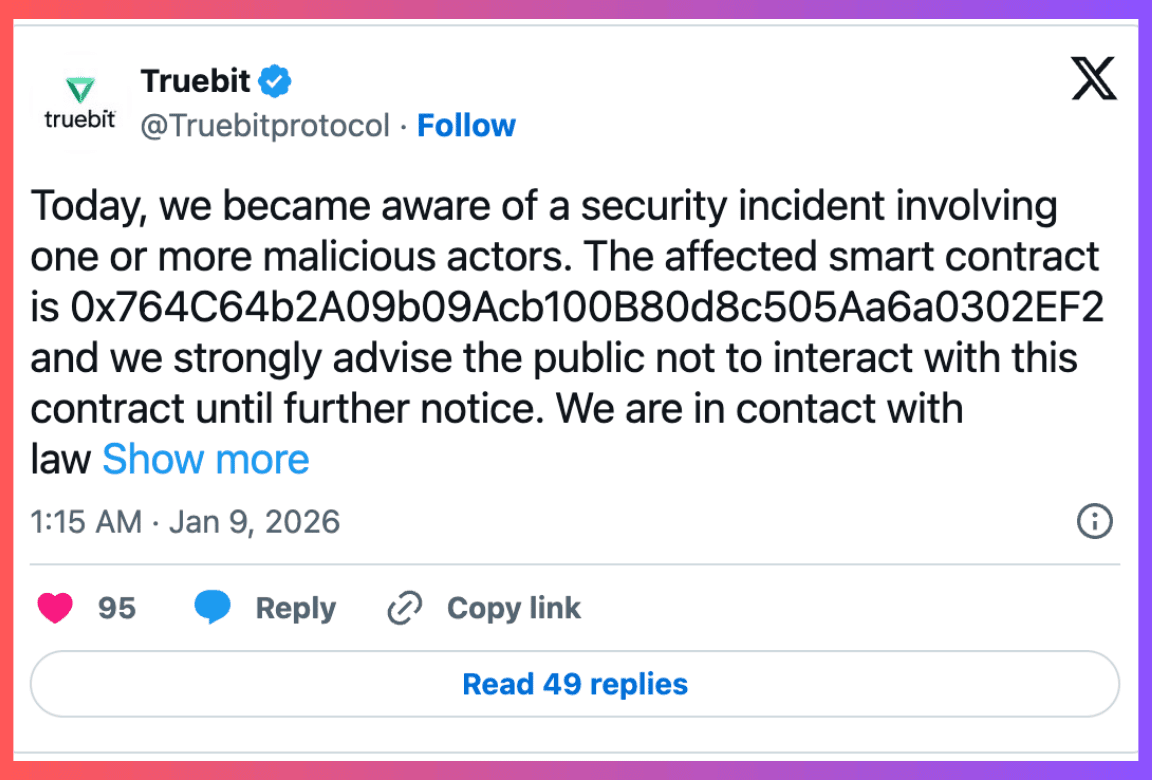Follow the Truebit account
Image resolution: width=1152 pixels, height=780 pixels.
(x=466, y=125)
